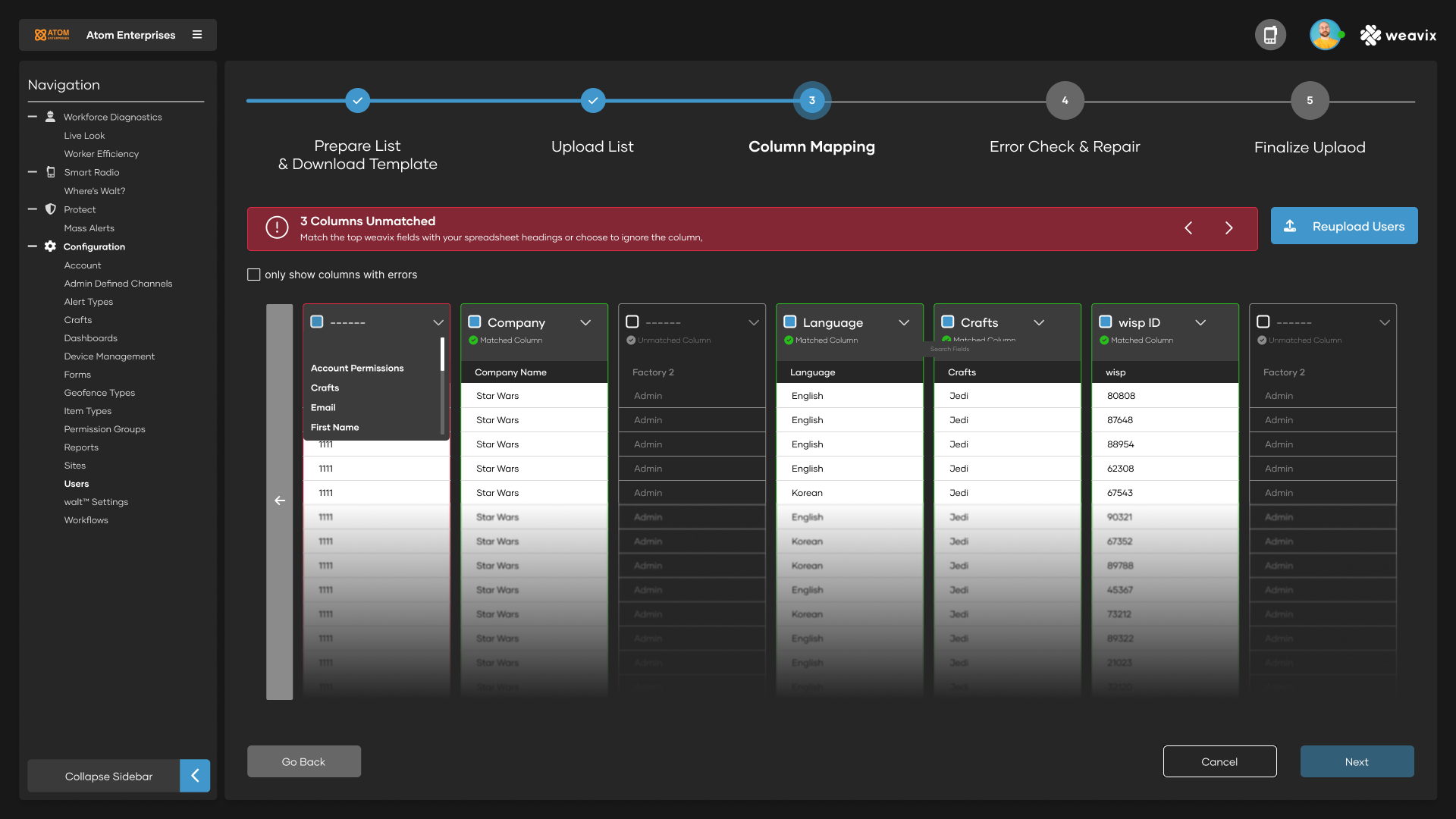Click the progress line between steps 1 and 2
This screenshot has width=1456, height=819.
tap(475, 100)
